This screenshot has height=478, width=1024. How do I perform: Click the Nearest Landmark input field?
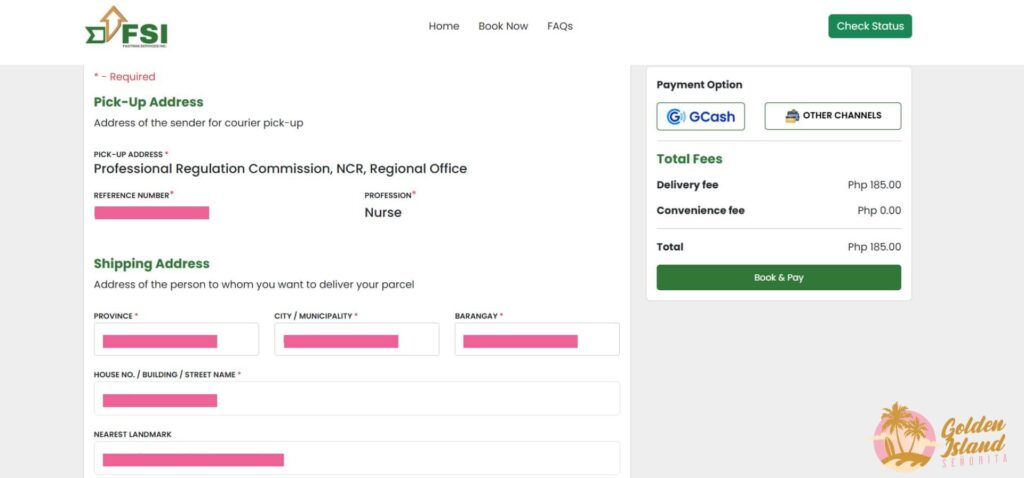tap(357, 458)
